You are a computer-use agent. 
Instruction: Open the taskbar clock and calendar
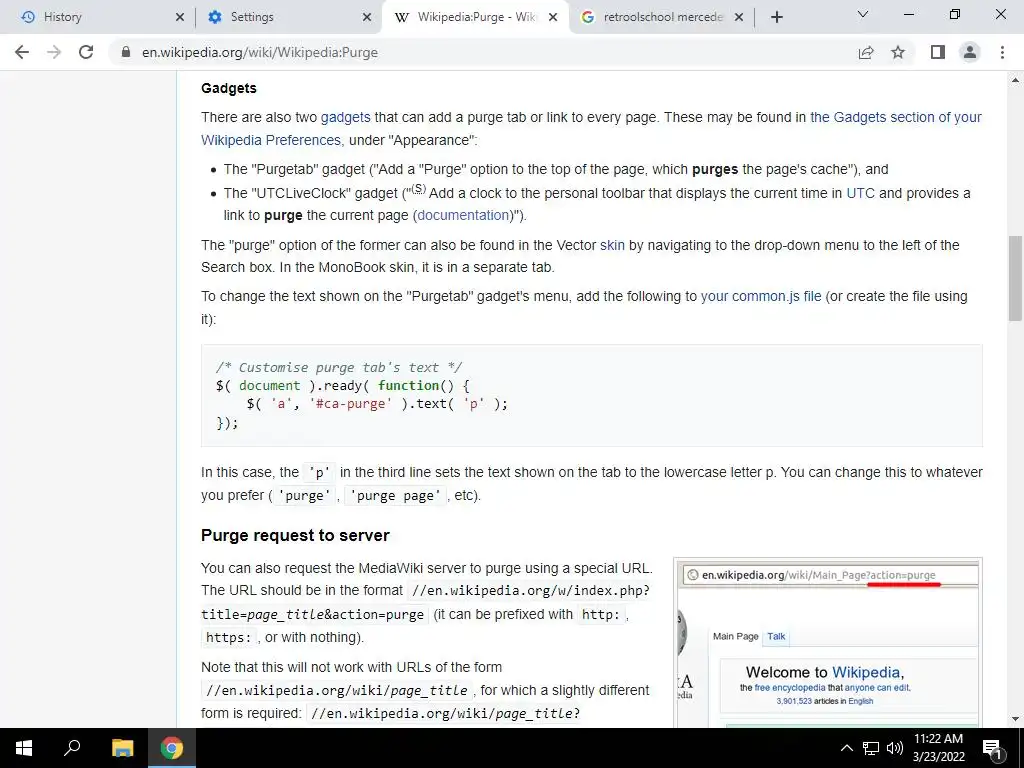[x=938, y=748]
